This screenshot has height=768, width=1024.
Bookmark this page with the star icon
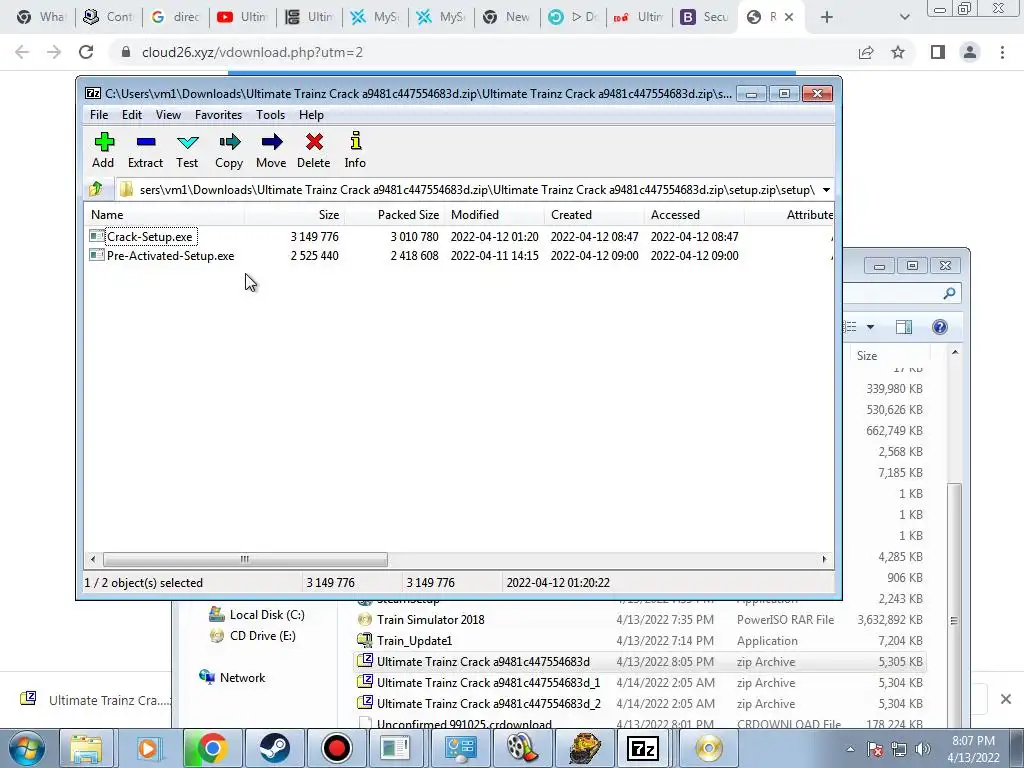898,52
